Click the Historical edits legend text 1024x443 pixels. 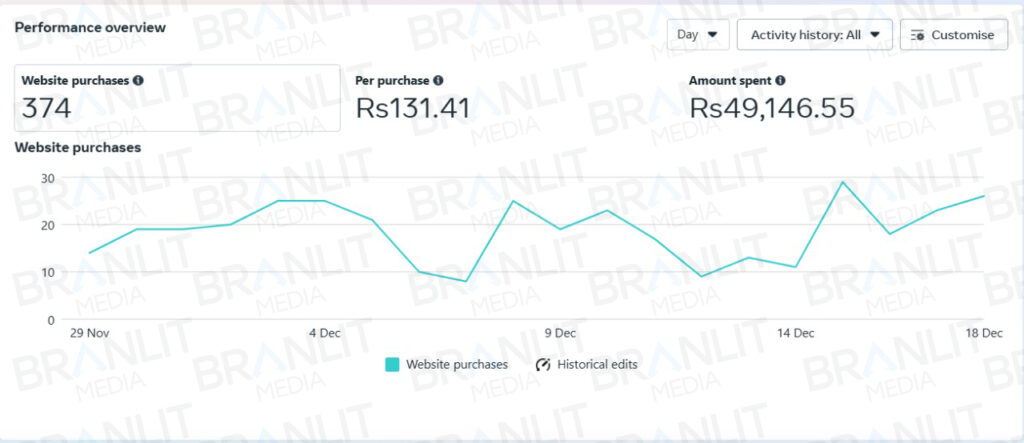click(597, 365)
